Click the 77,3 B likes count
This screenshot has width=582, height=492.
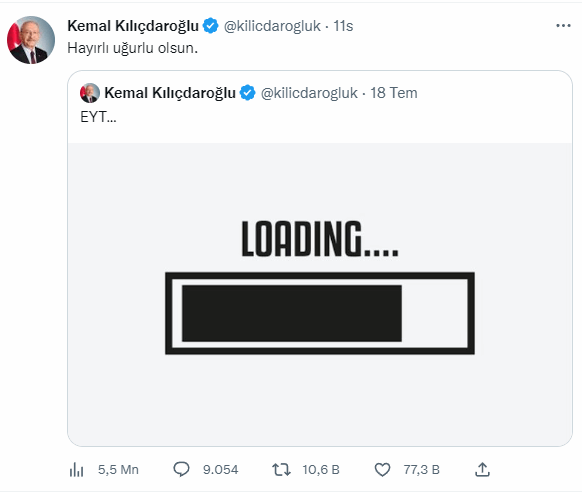[422, 470]
